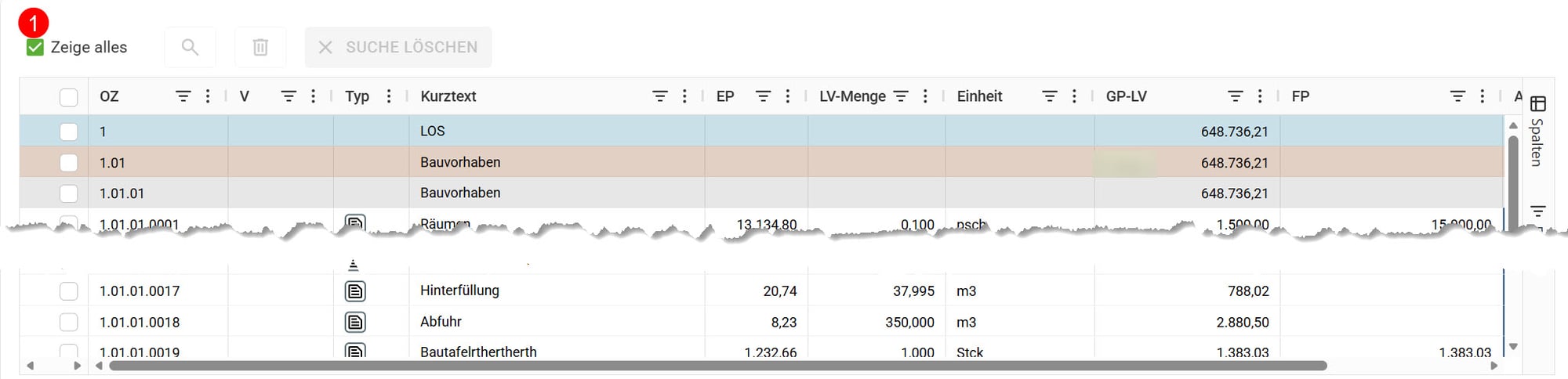This screenshot has height=379, width=1568.
Task: Open filter for EP column
Action: 763,96
